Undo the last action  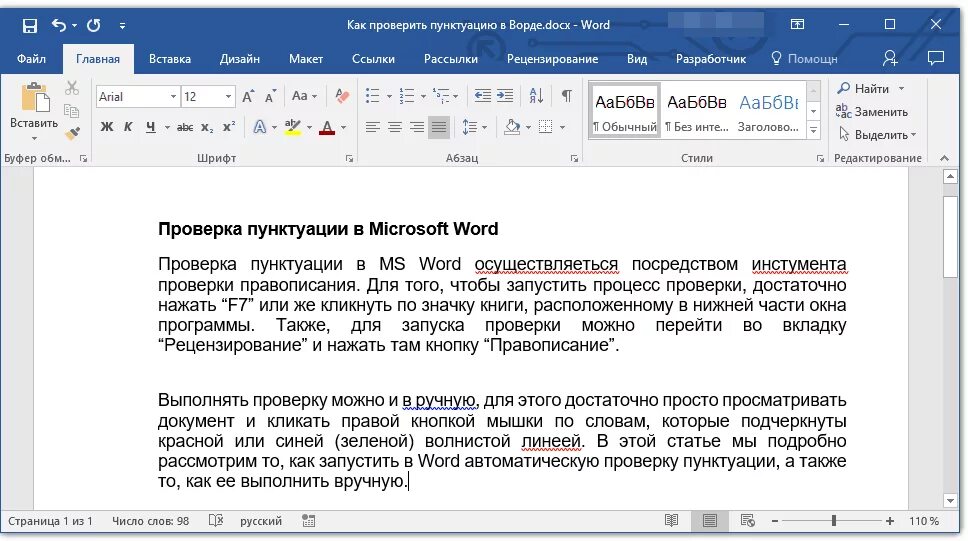coord(59,25)
